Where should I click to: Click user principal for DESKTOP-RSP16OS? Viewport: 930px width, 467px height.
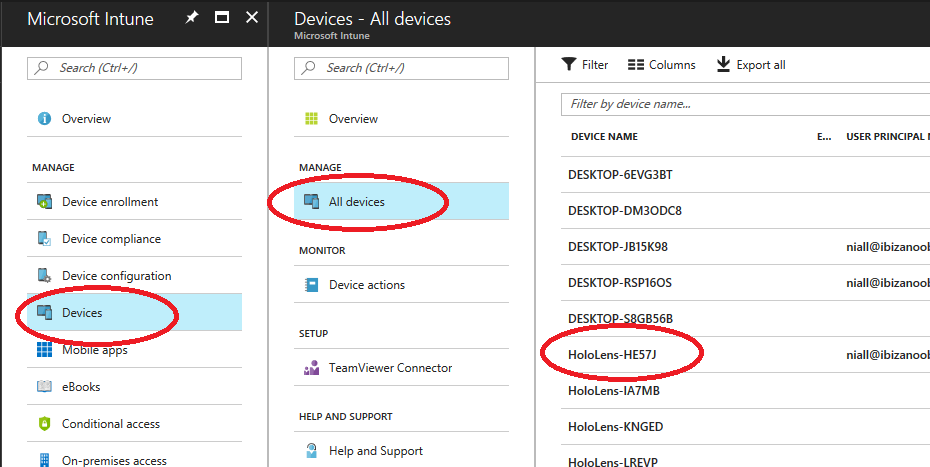pyautogui.click(x=888, y=282)
